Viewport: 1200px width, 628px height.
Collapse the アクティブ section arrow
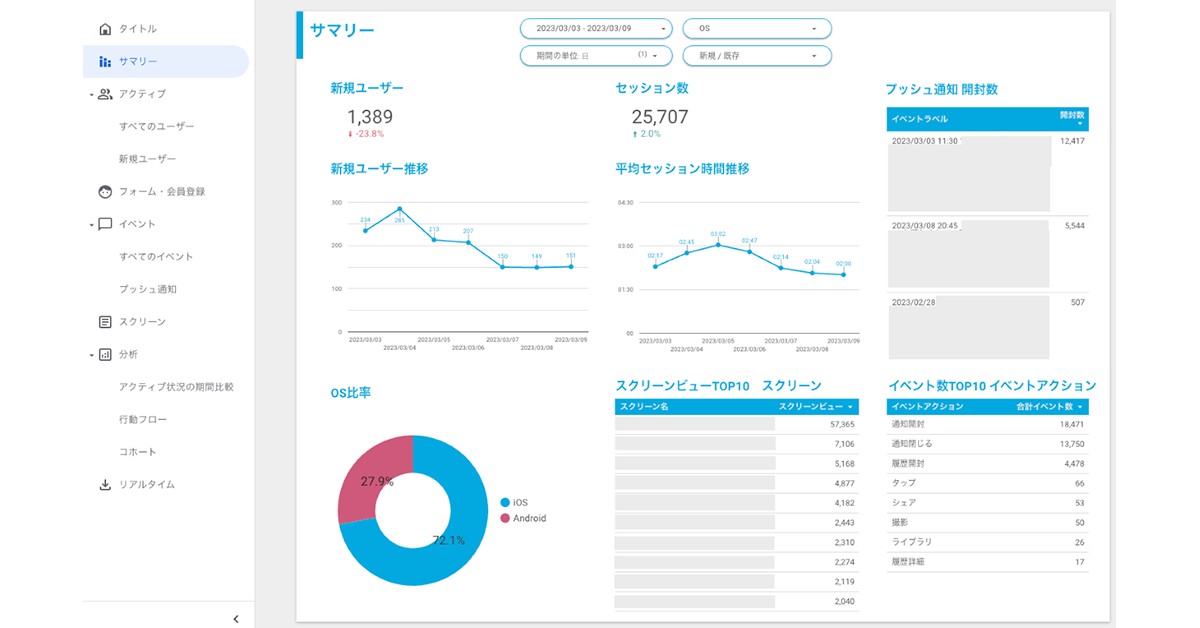pos(91,95)
